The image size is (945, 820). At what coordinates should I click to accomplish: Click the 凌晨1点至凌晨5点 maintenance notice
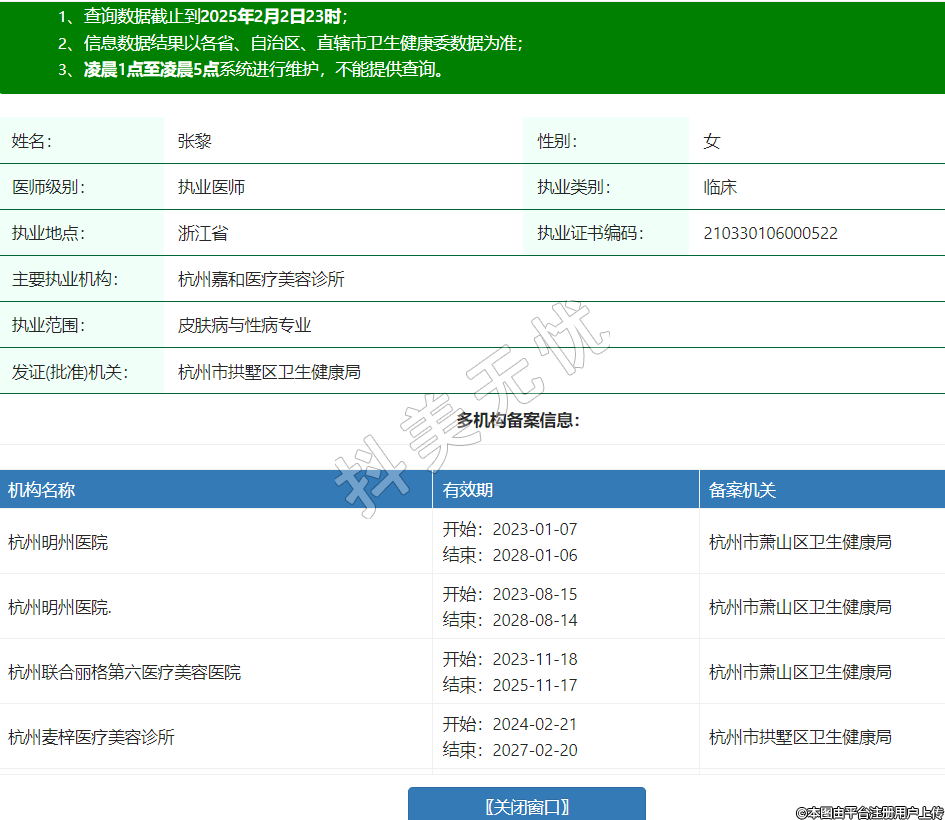(151, 70)
